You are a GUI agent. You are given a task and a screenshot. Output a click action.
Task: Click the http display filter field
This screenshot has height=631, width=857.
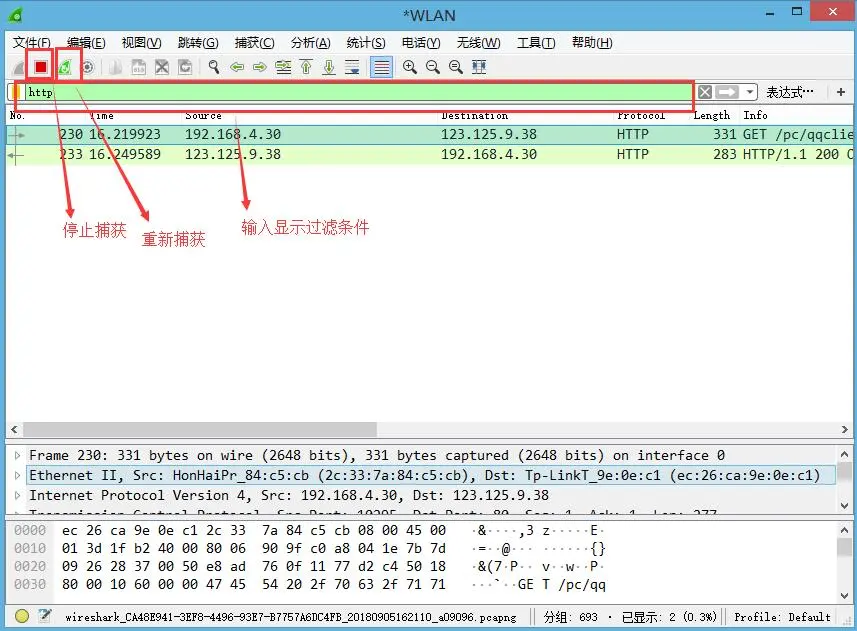[x=360, y=92]
